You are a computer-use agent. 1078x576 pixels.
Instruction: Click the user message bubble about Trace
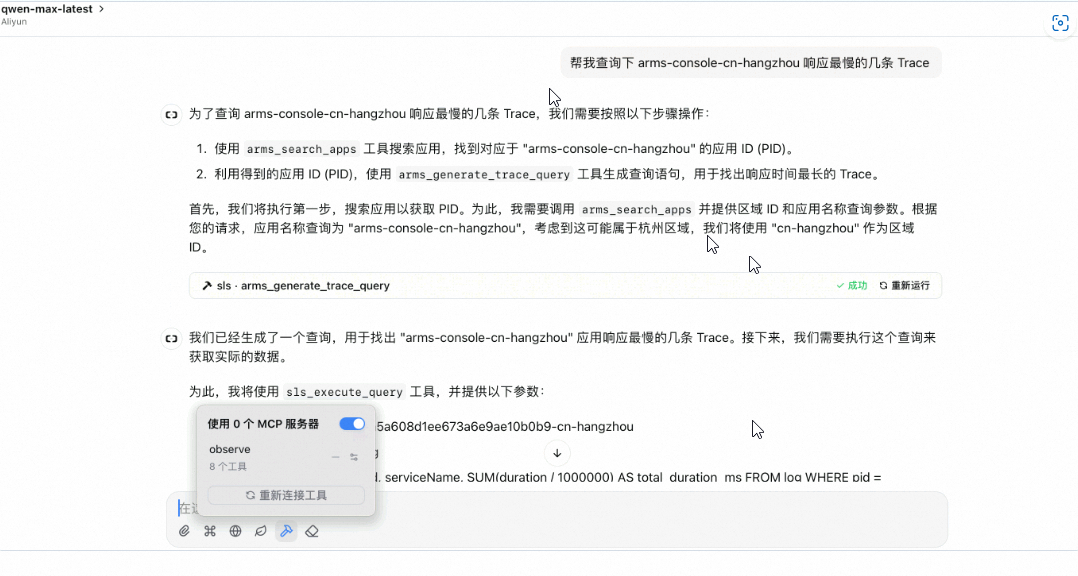[x=750, y=63]
